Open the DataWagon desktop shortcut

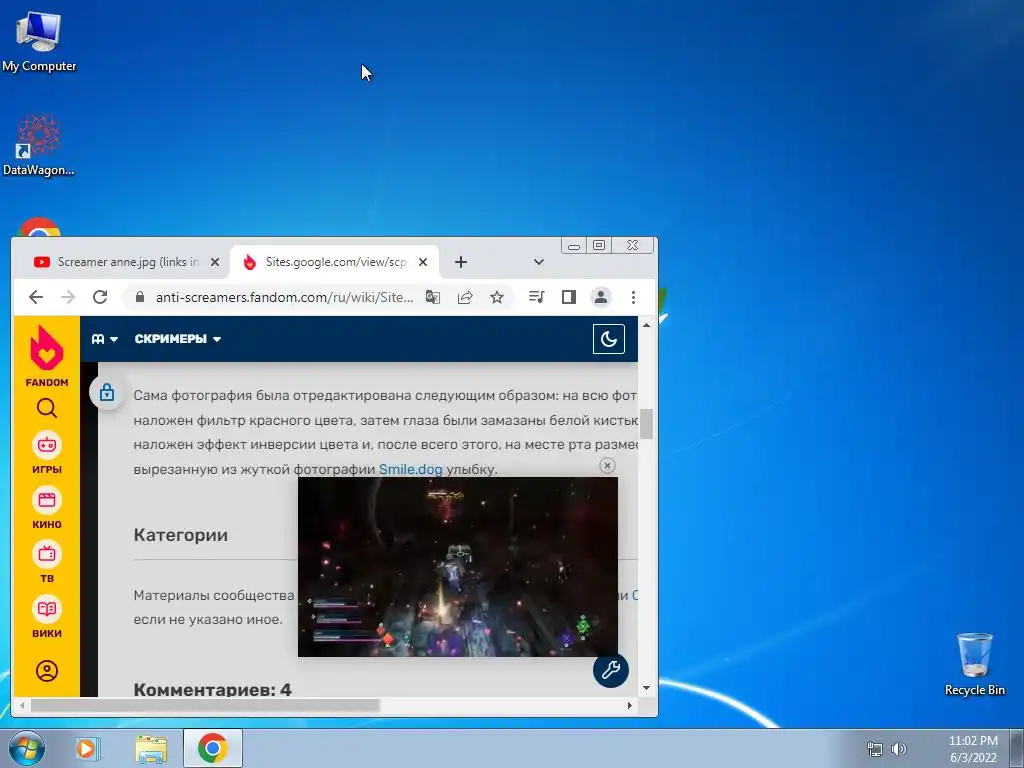[x=39, y=146]
